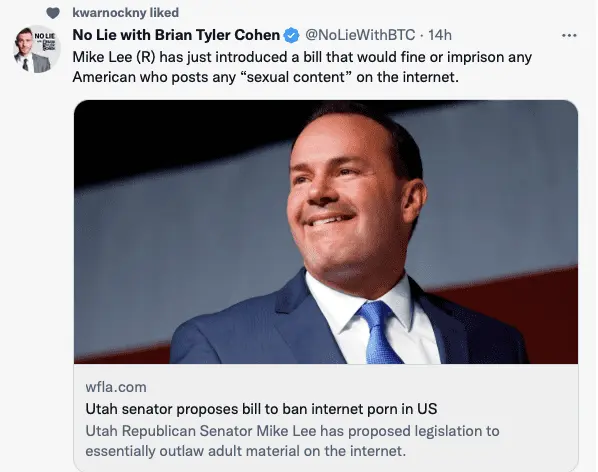Open the @NoLieWithBTC handle

click(360, 35)
